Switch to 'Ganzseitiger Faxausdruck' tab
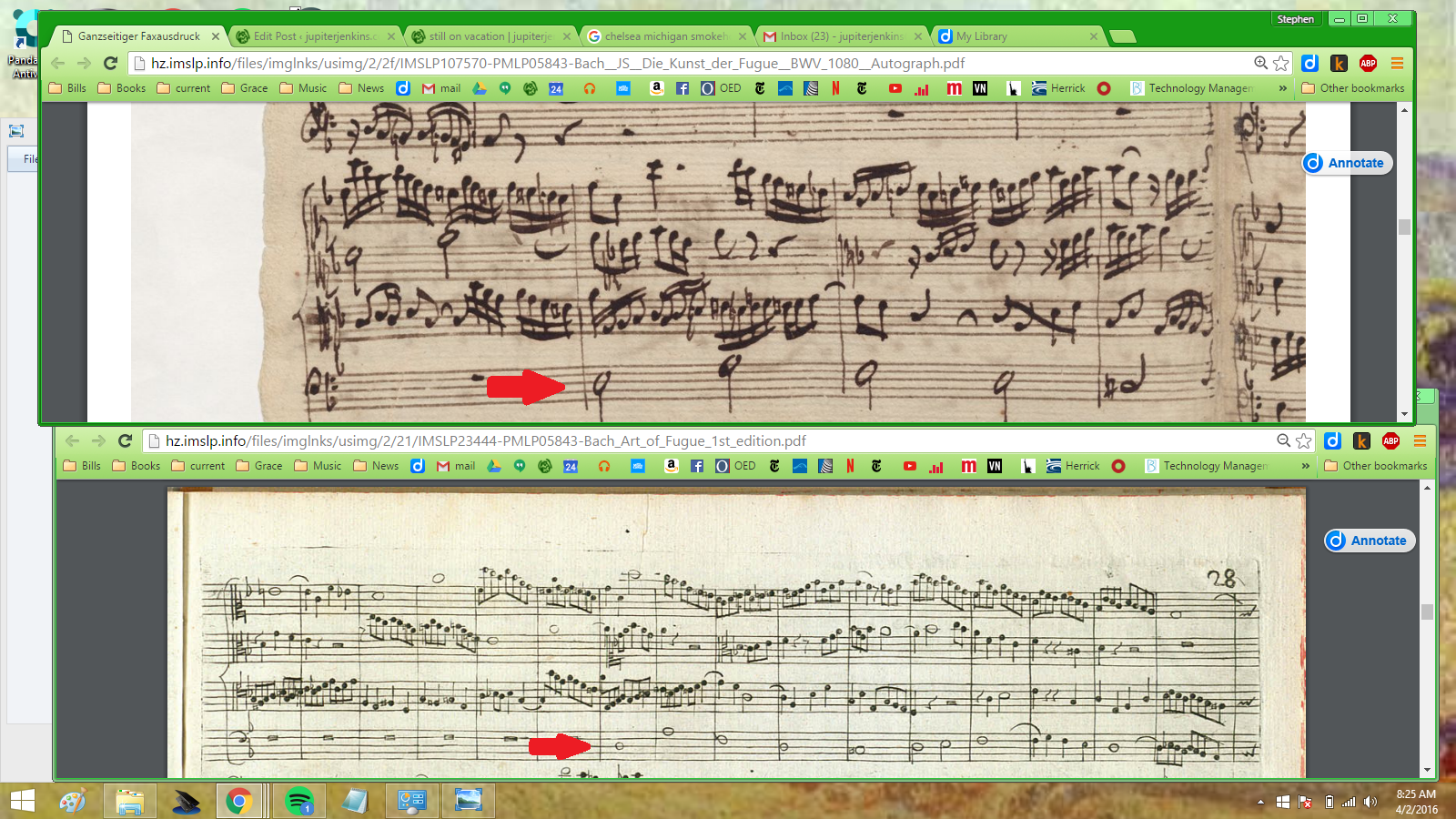The height and width of the screenshot is (819, 1456). coord(139,36)
